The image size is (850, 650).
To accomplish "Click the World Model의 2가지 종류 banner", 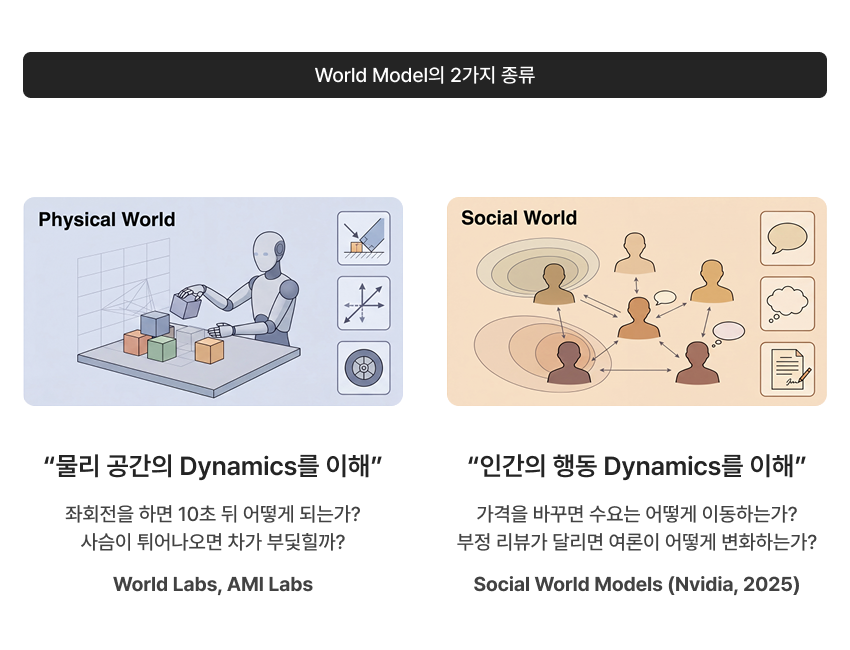I will (x=425, y=75).
